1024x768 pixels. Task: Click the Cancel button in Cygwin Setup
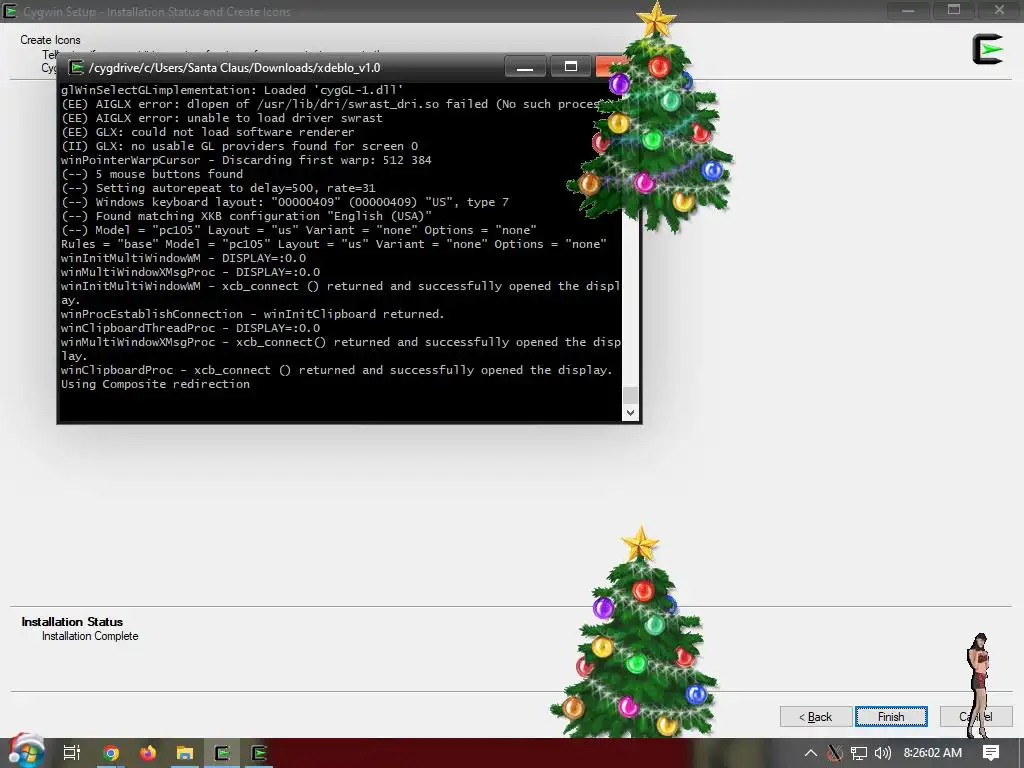pos(976,716)
